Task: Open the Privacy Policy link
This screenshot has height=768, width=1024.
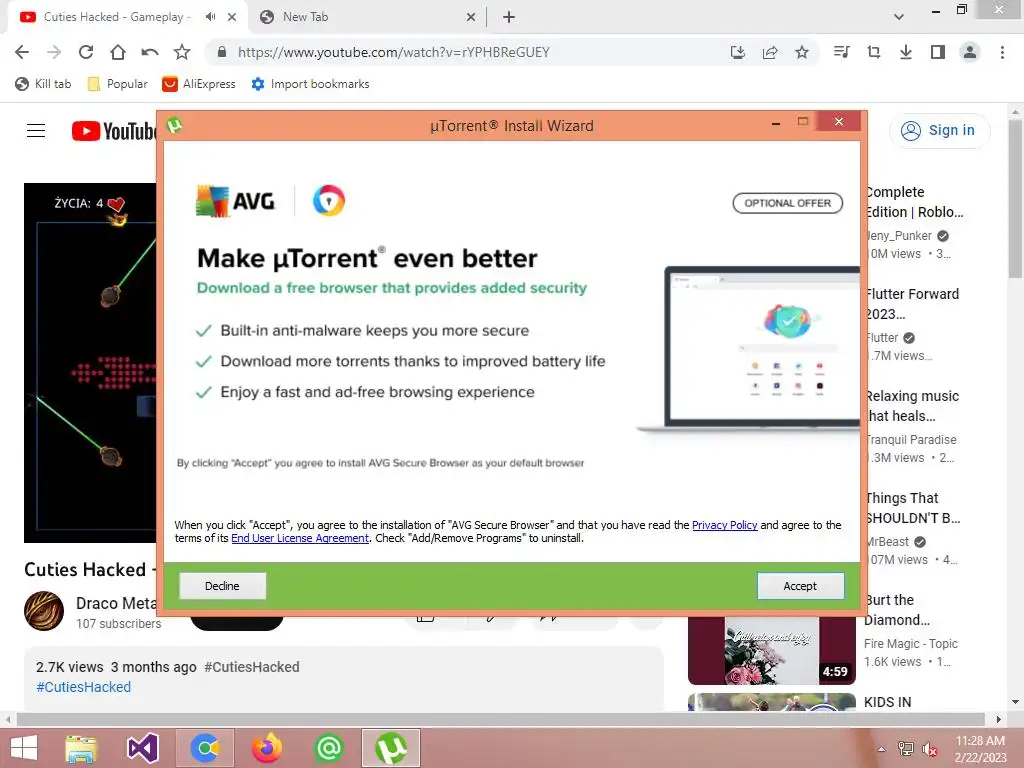Action: click(724, 525)
